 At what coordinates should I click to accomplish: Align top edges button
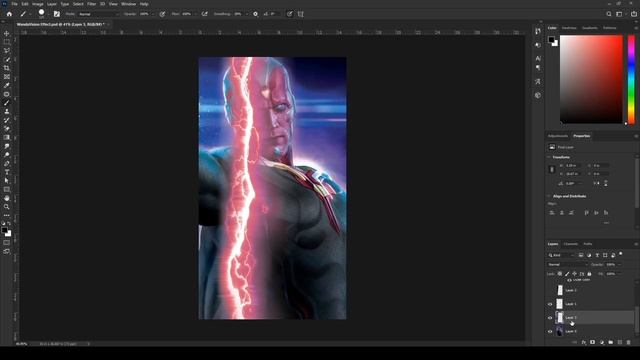586,213
